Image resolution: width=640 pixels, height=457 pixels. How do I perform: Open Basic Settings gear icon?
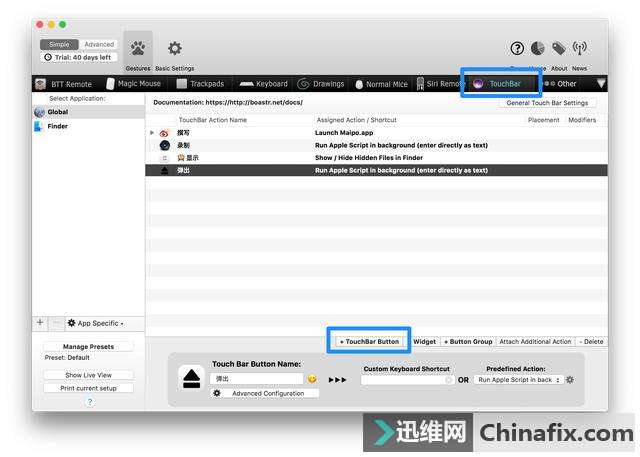point(175,50)
